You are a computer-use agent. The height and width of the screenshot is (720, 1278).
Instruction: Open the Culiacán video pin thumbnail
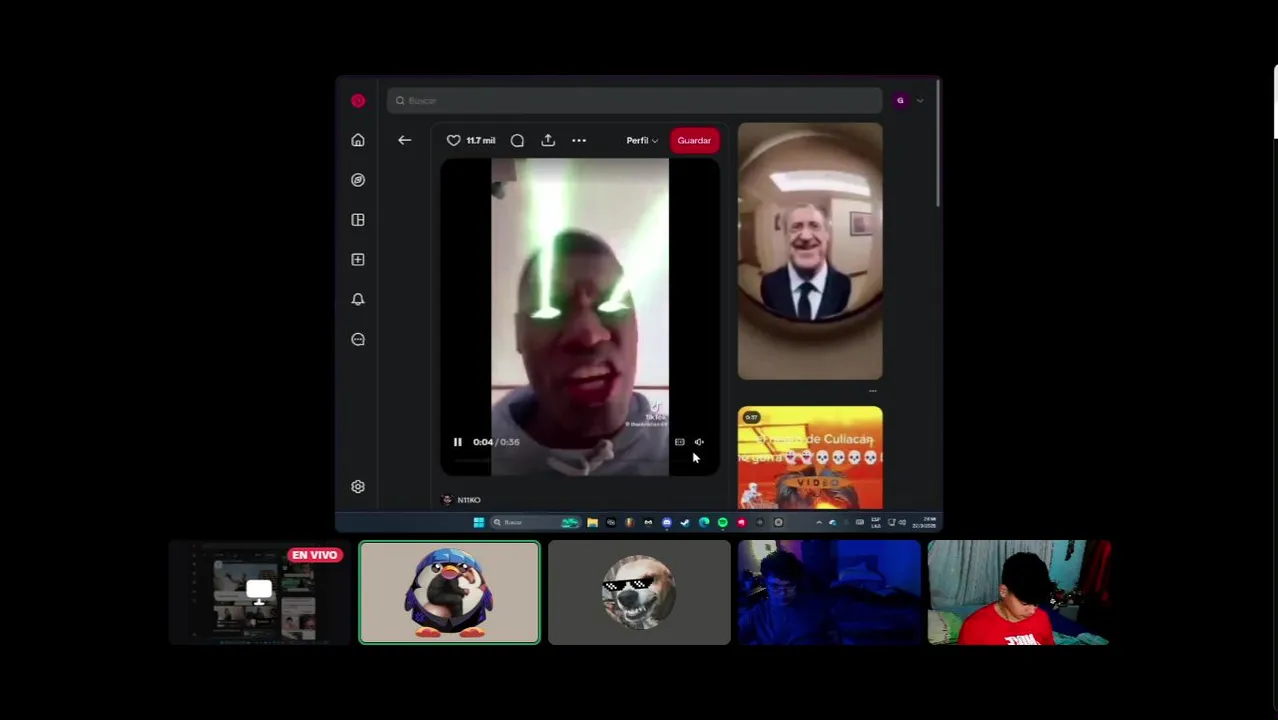tap(810, 458)
